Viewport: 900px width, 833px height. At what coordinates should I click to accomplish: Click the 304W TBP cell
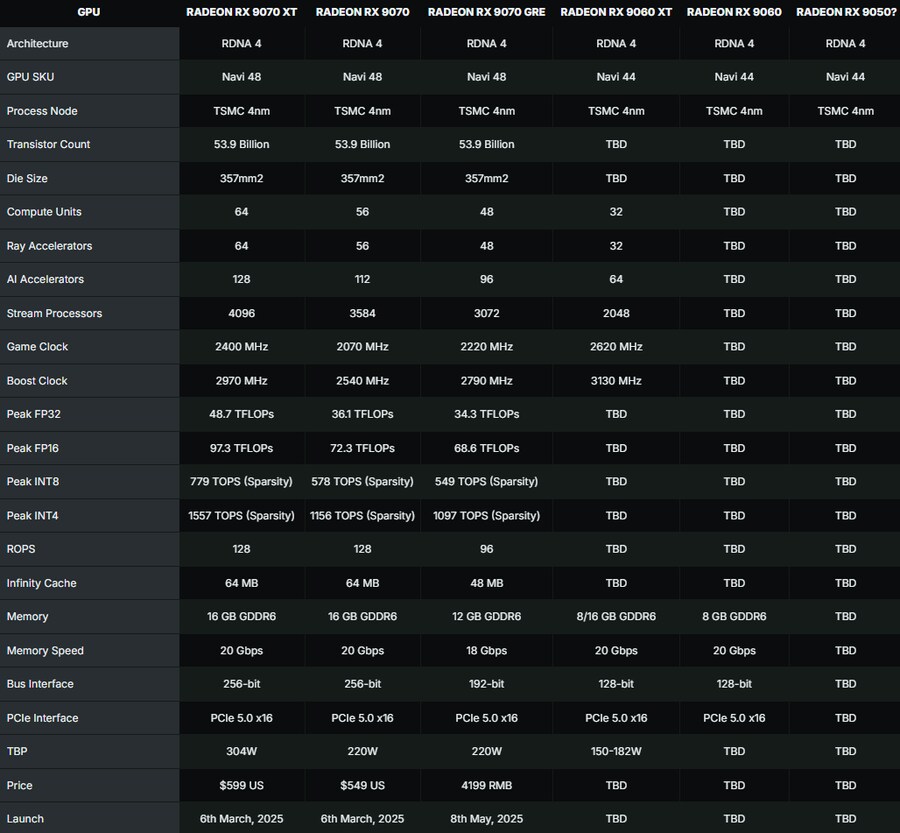point(241,751)
